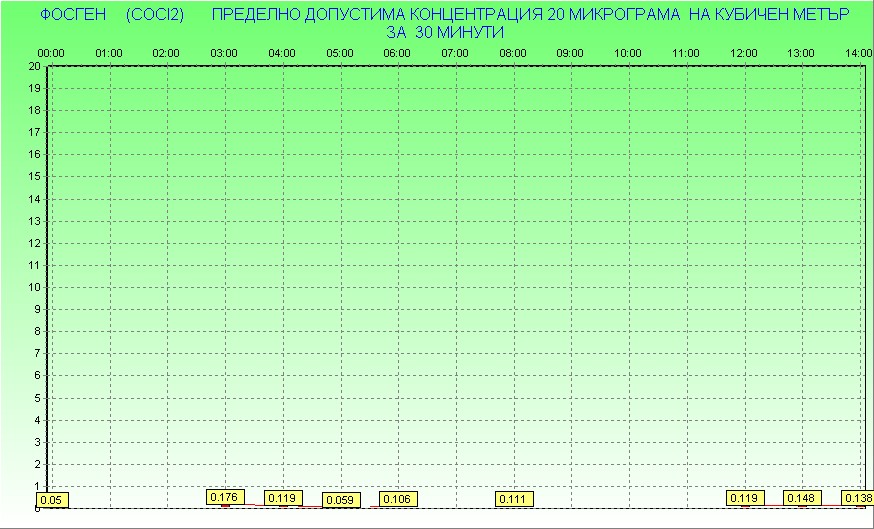This screenshot has width=874, height=529.
Task: Click the 0.111 value label
Action: [513, 498]
